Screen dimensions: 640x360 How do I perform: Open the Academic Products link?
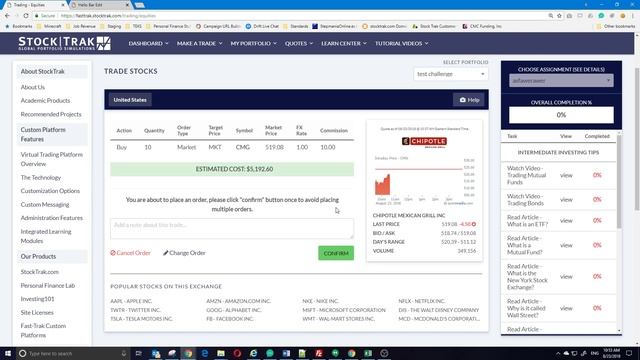[45, 100]
